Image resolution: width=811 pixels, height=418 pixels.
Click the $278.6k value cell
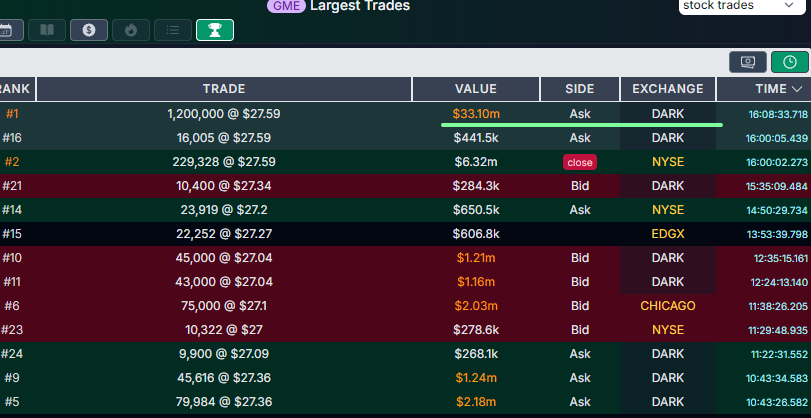(x=476, y=330)
